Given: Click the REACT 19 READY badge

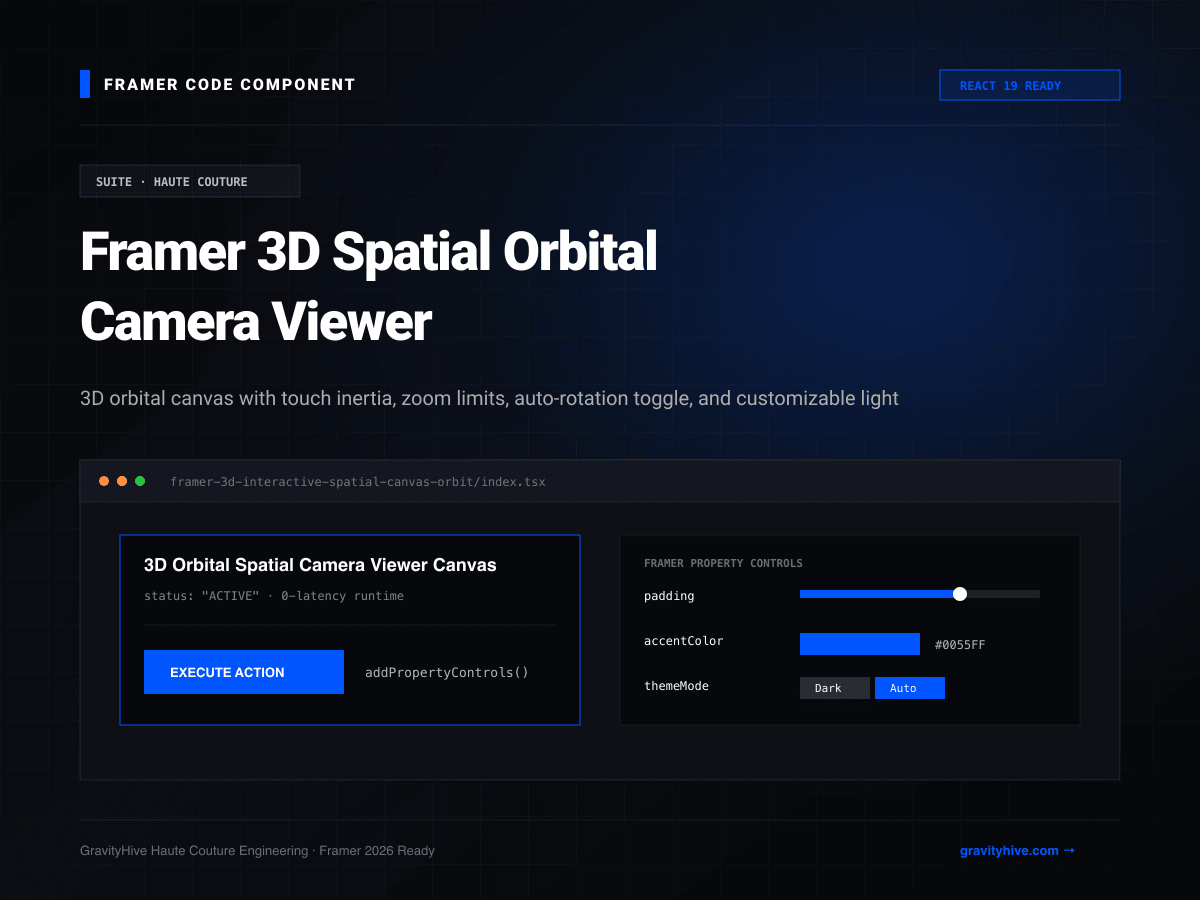Looking at the screenshot, I should (x=1030, y=85).
